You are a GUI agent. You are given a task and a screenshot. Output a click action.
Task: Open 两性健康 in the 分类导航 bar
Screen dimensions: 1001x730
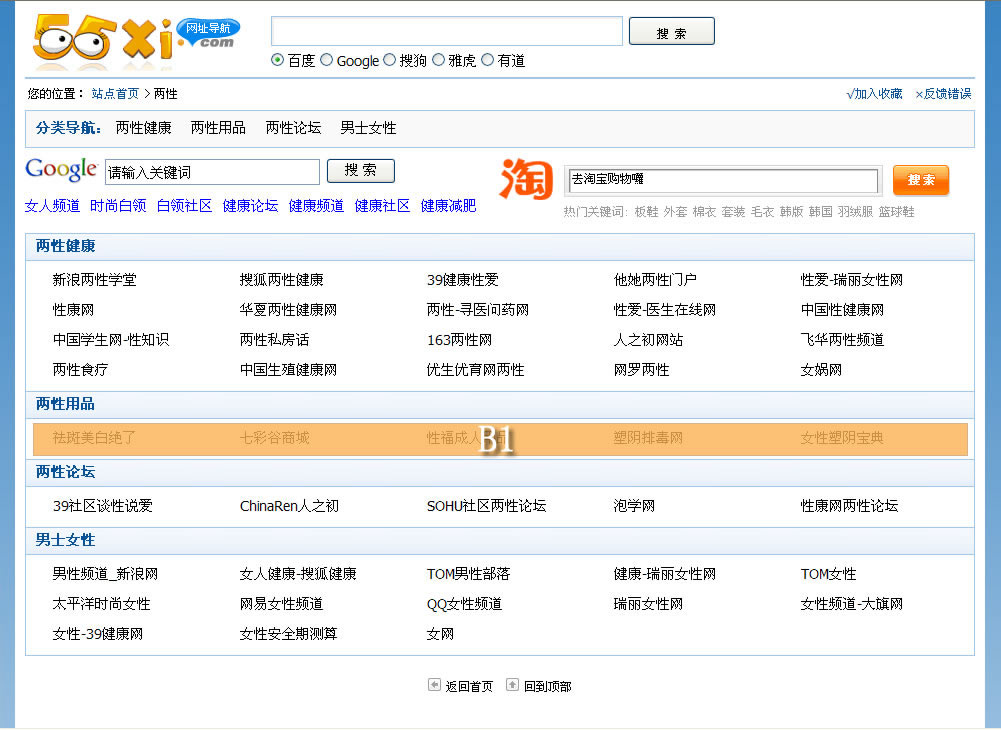(x=144, y=128)
